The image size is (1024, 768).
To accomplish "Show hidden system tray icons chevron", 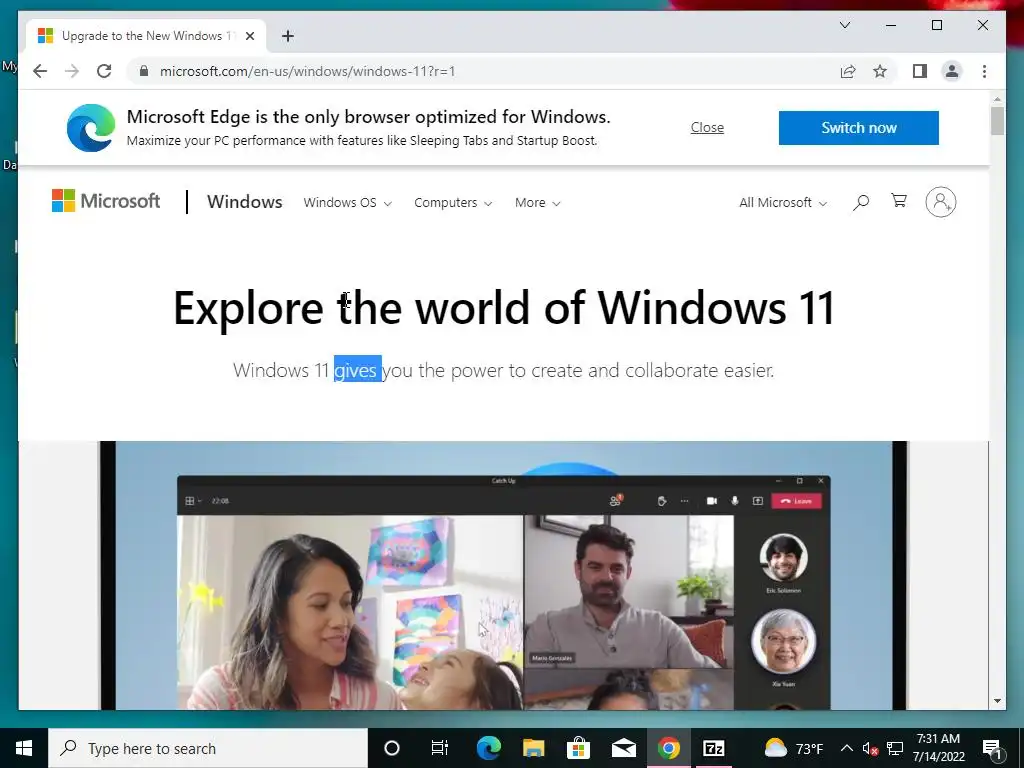I will tap(846, 748).
